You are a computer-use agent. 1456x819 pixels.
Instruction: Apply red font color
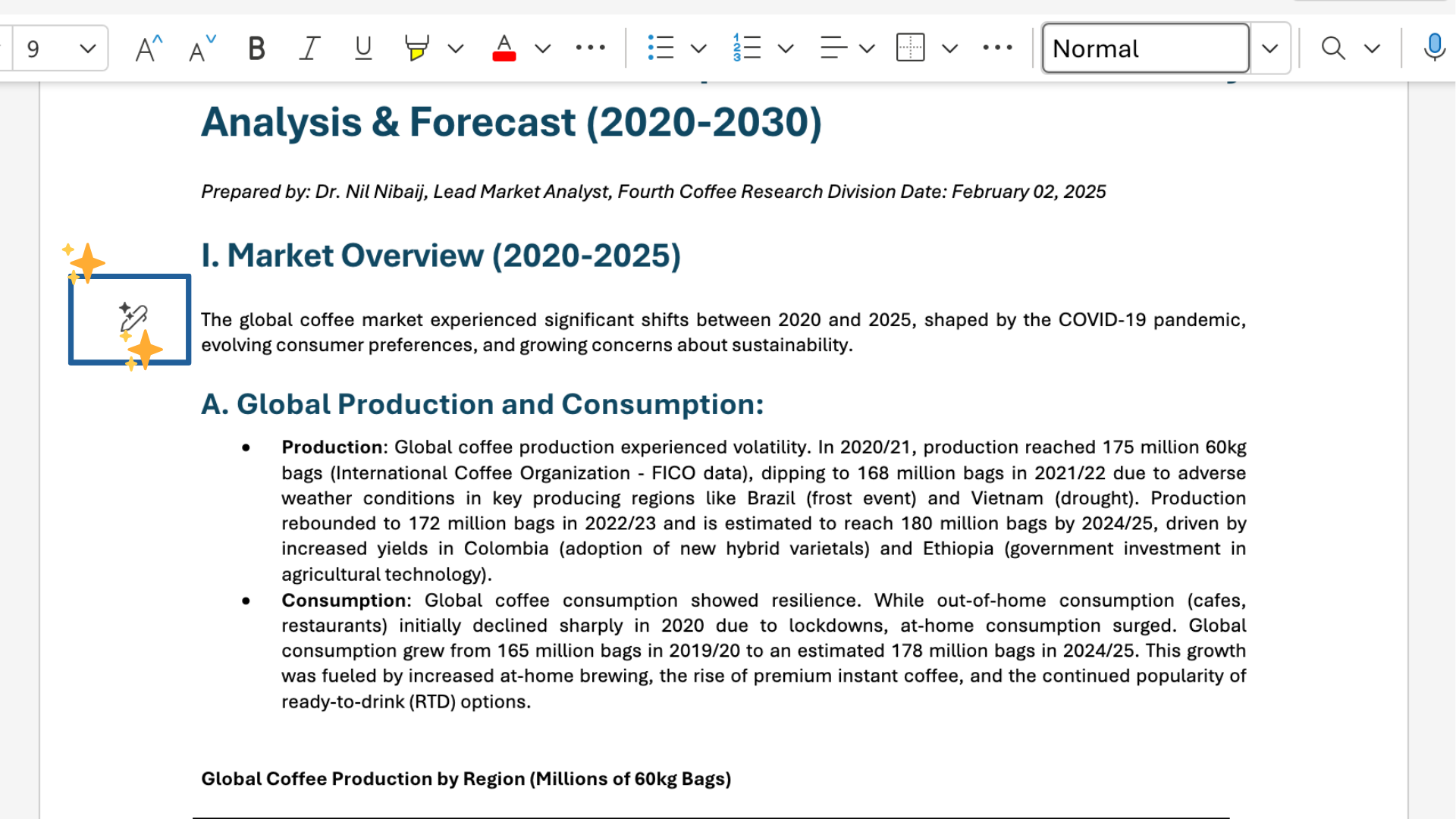[x=504, y=49]
